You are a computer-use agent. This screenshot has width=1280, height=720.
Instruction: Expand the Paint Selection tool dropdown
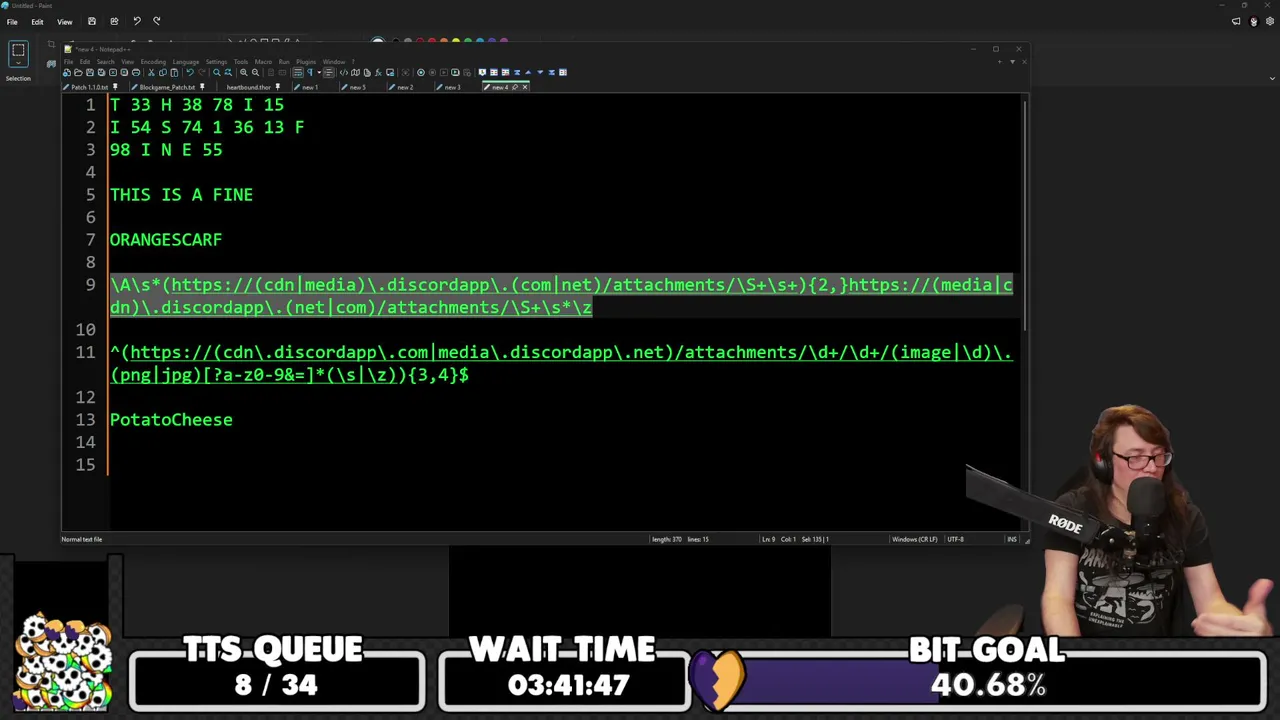tap(18, 64)
